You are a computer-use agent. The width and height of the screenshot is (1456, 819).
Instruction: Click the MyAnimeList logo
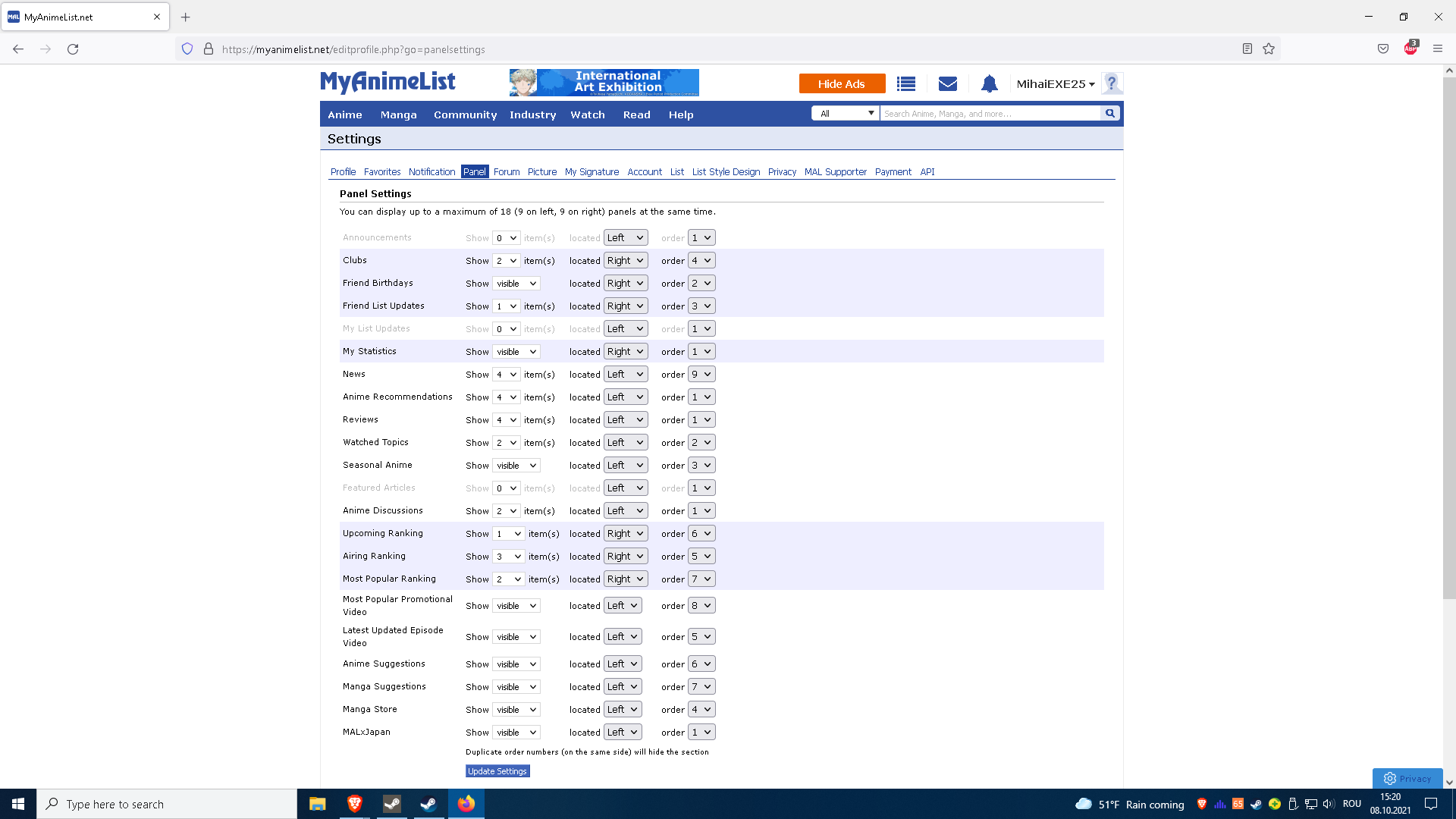tap(388, 82)
